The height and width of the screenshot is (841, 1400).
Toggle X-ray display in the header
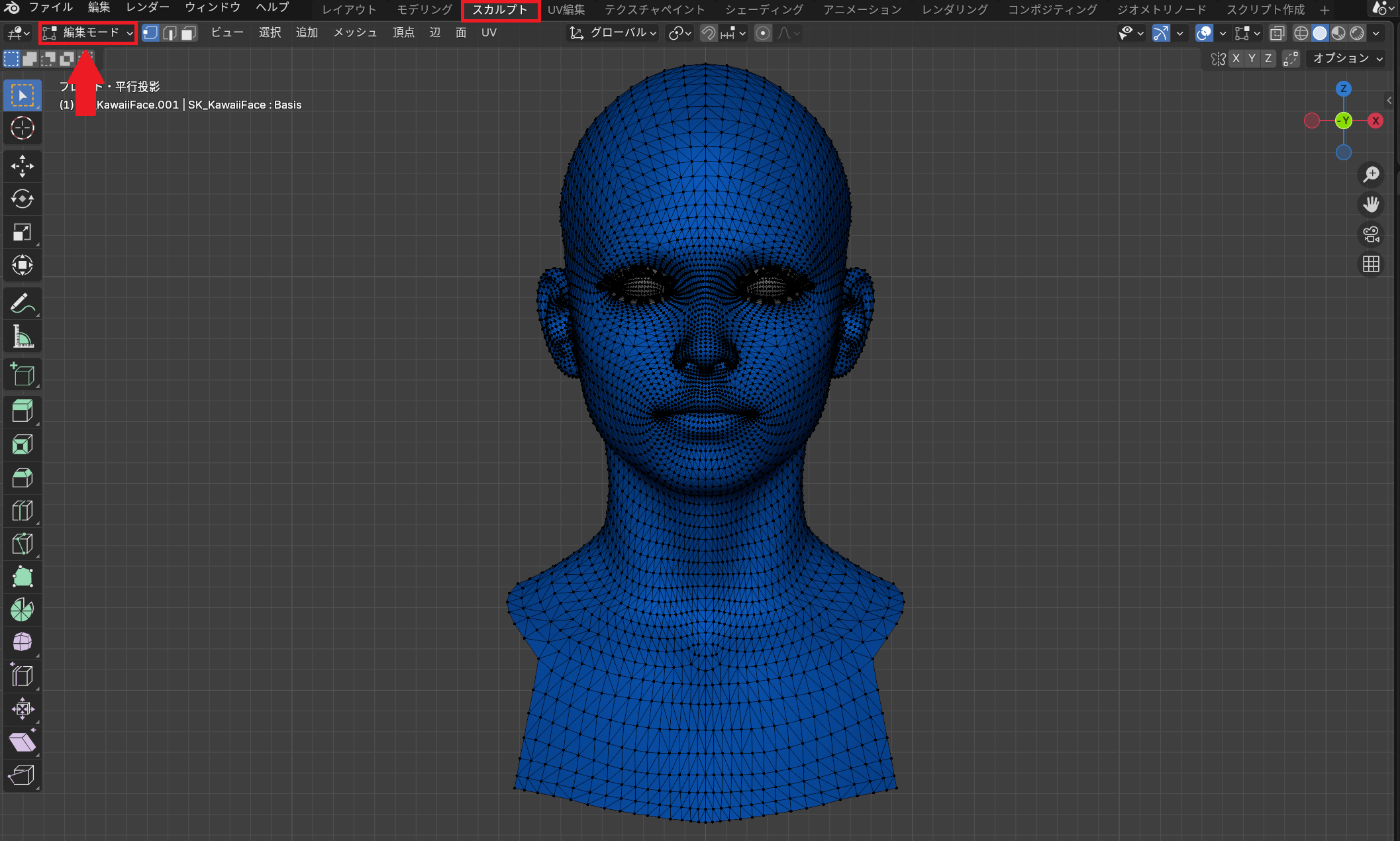(x=1277, y=33)
